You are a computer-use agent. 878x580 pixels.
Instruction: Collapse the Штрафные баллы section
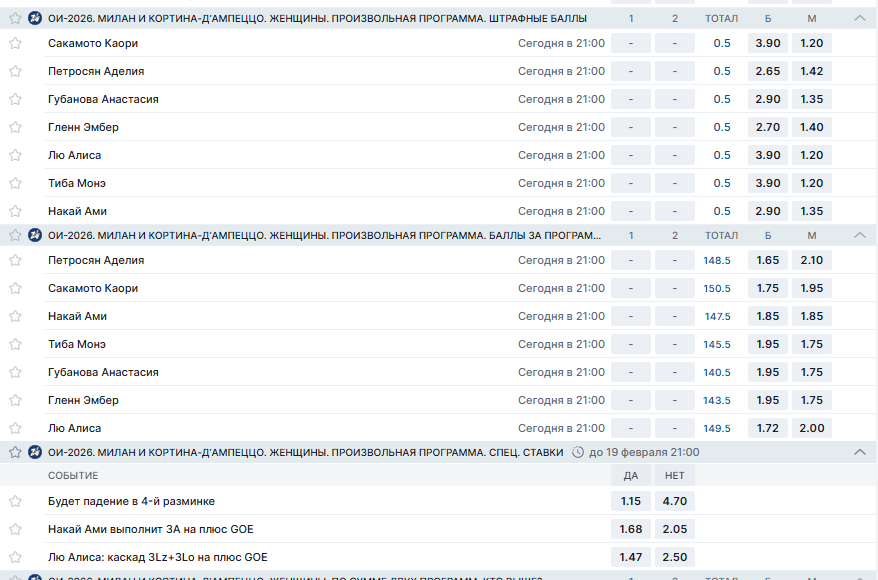859,18
